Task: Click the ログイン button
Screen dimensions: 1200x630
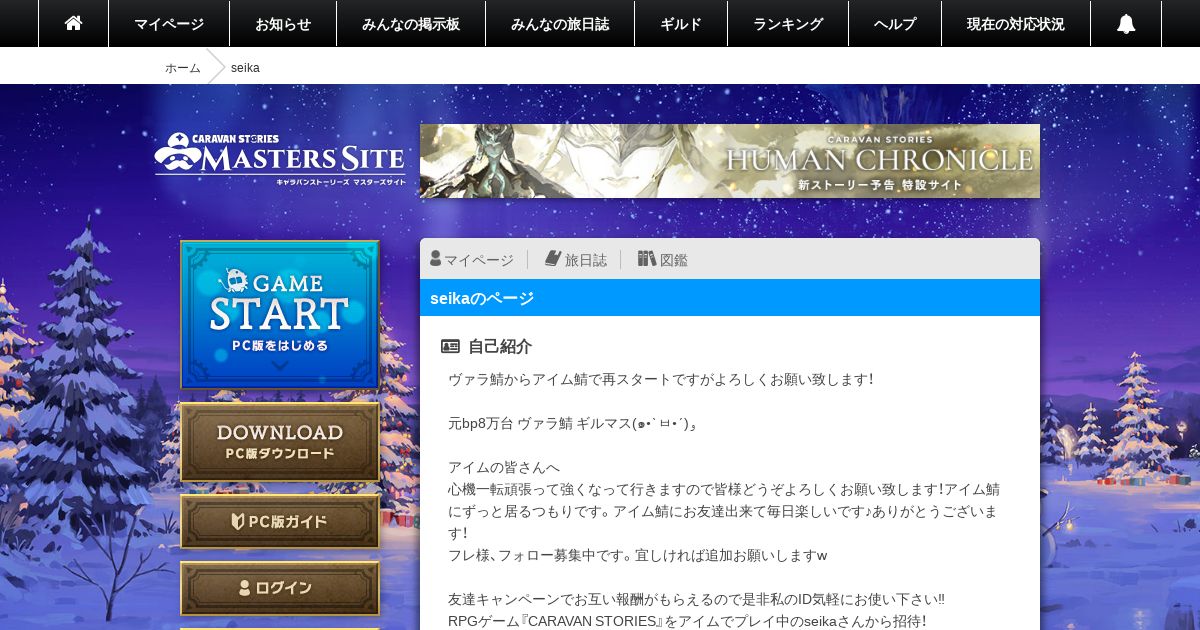Action: [280, 588]
